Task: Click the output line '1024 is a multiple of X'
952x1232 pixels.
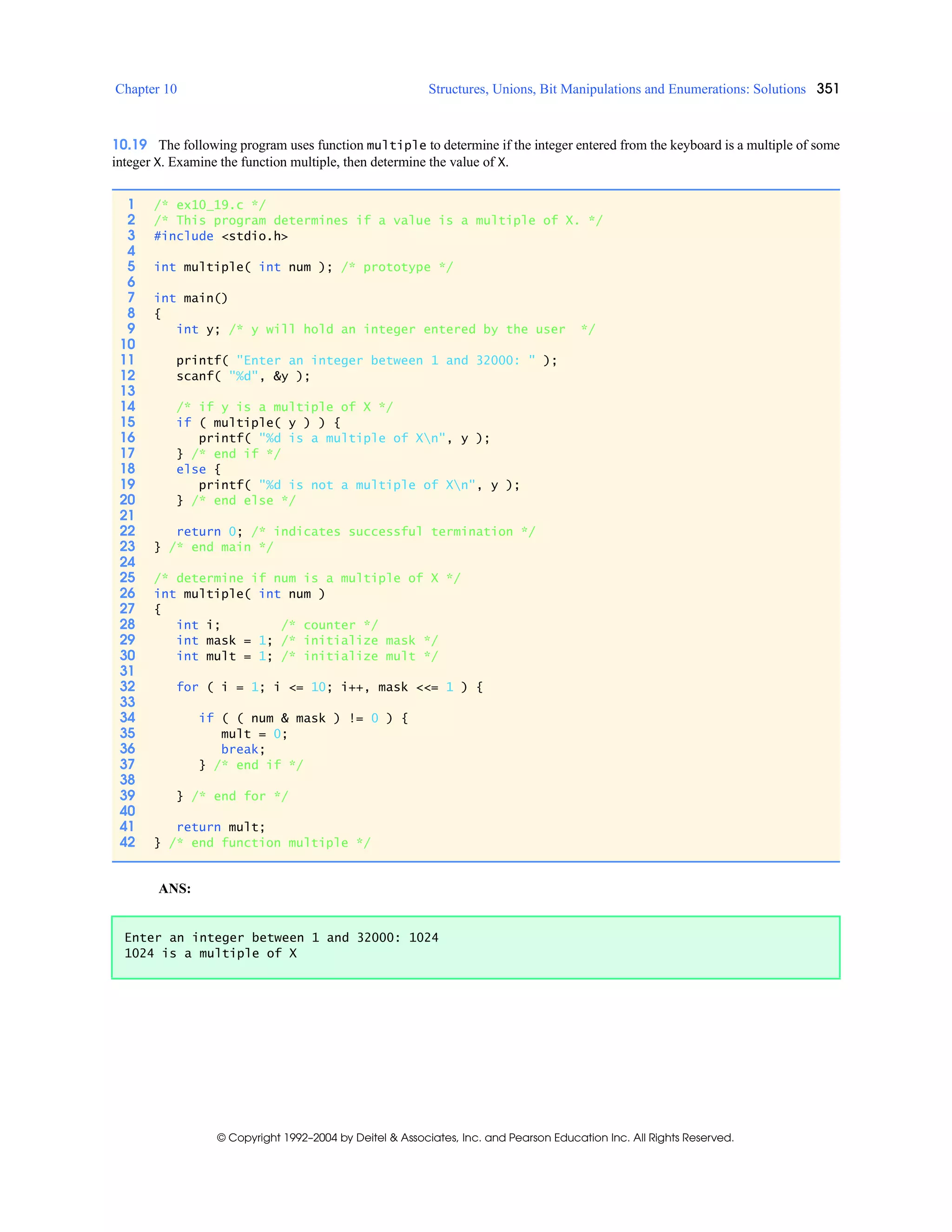Action: 211,954
